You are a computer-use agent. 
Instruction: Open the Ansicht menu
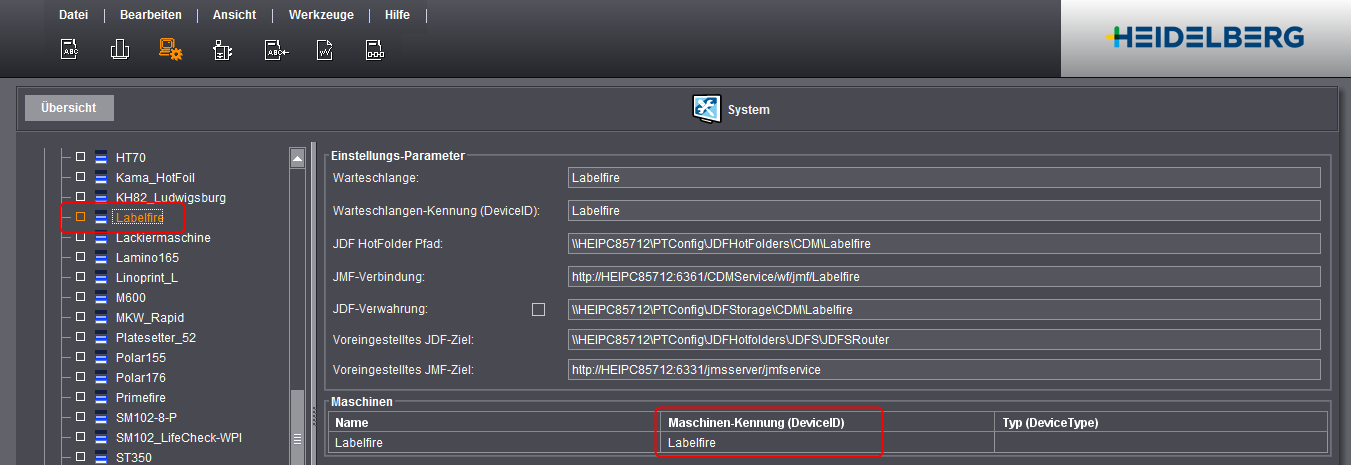pos(234,15)
